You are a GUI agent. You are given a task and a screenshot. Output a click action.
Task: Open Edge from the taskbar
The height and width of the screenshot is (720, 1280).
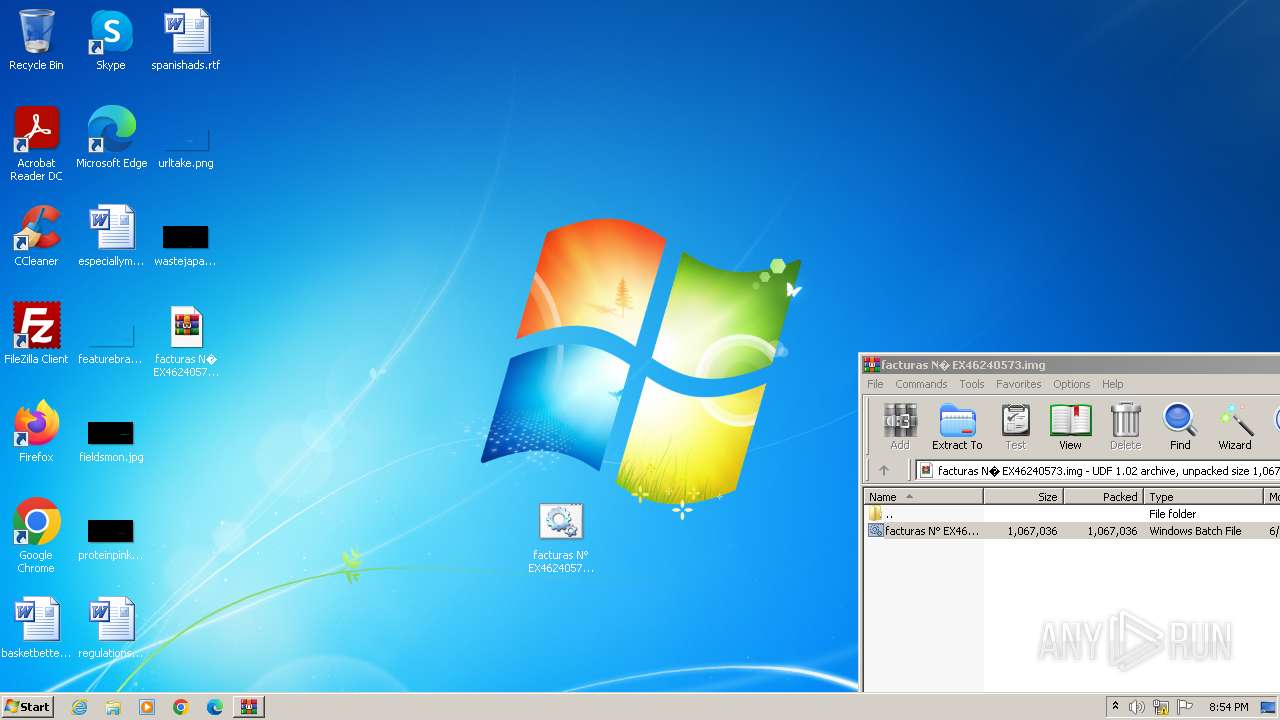pyautogui.click(x=215, y=707)
